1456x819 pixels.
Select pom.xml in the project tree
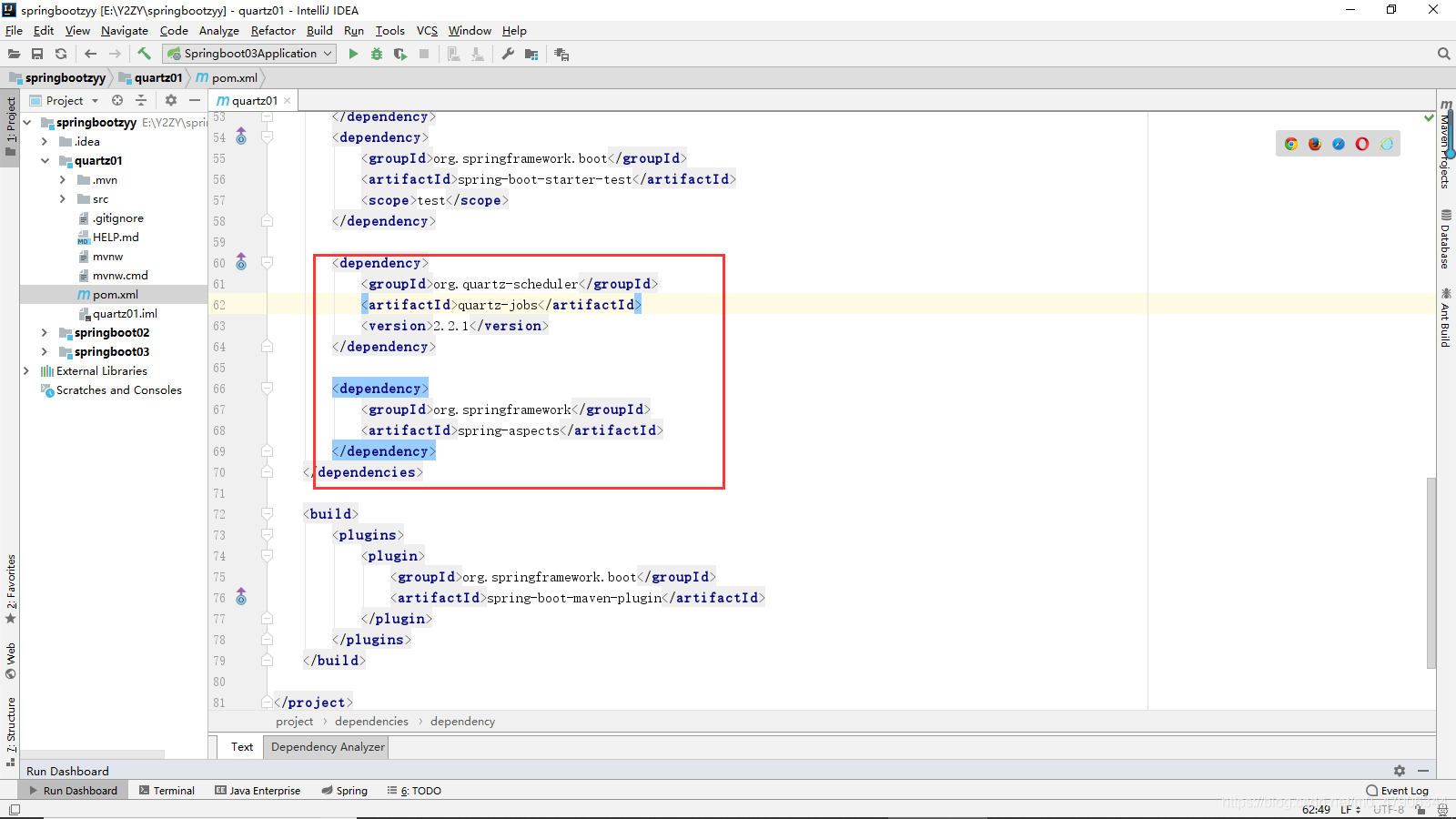click(115, 294)
